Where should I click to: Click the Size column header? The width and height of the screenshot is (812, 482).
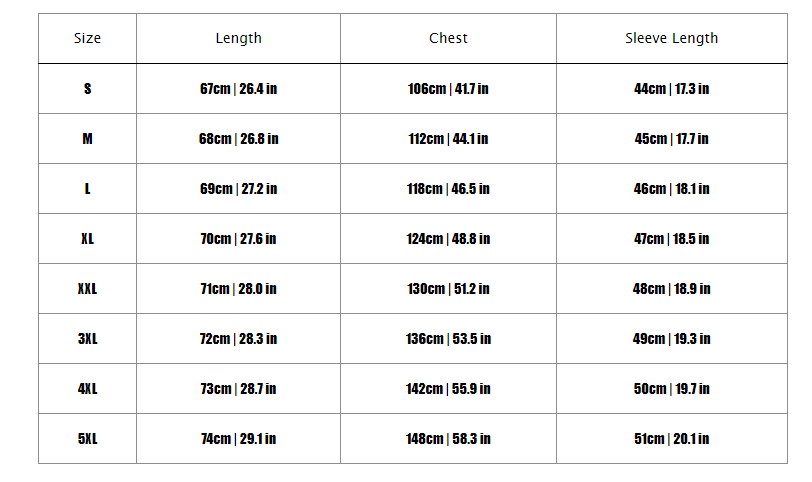pos(88,39)
